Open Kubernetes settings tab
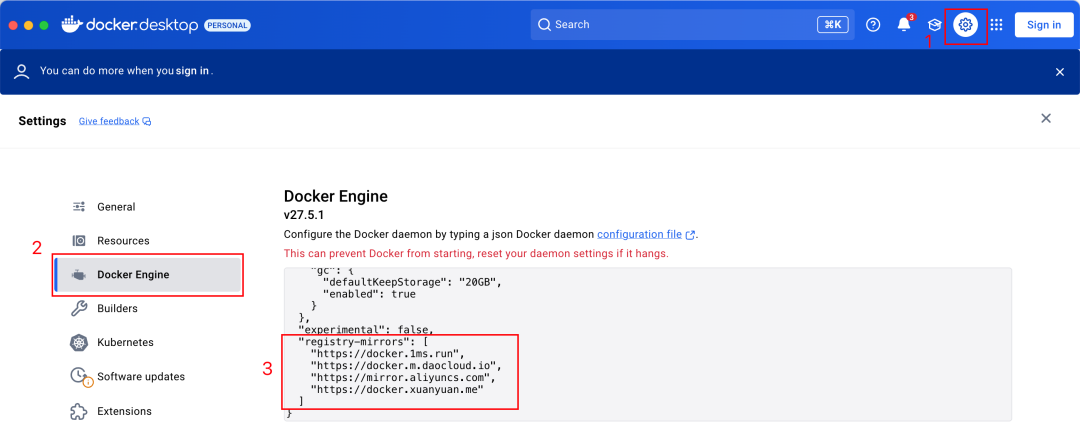 pyautogui.click(x=148, y=342)
